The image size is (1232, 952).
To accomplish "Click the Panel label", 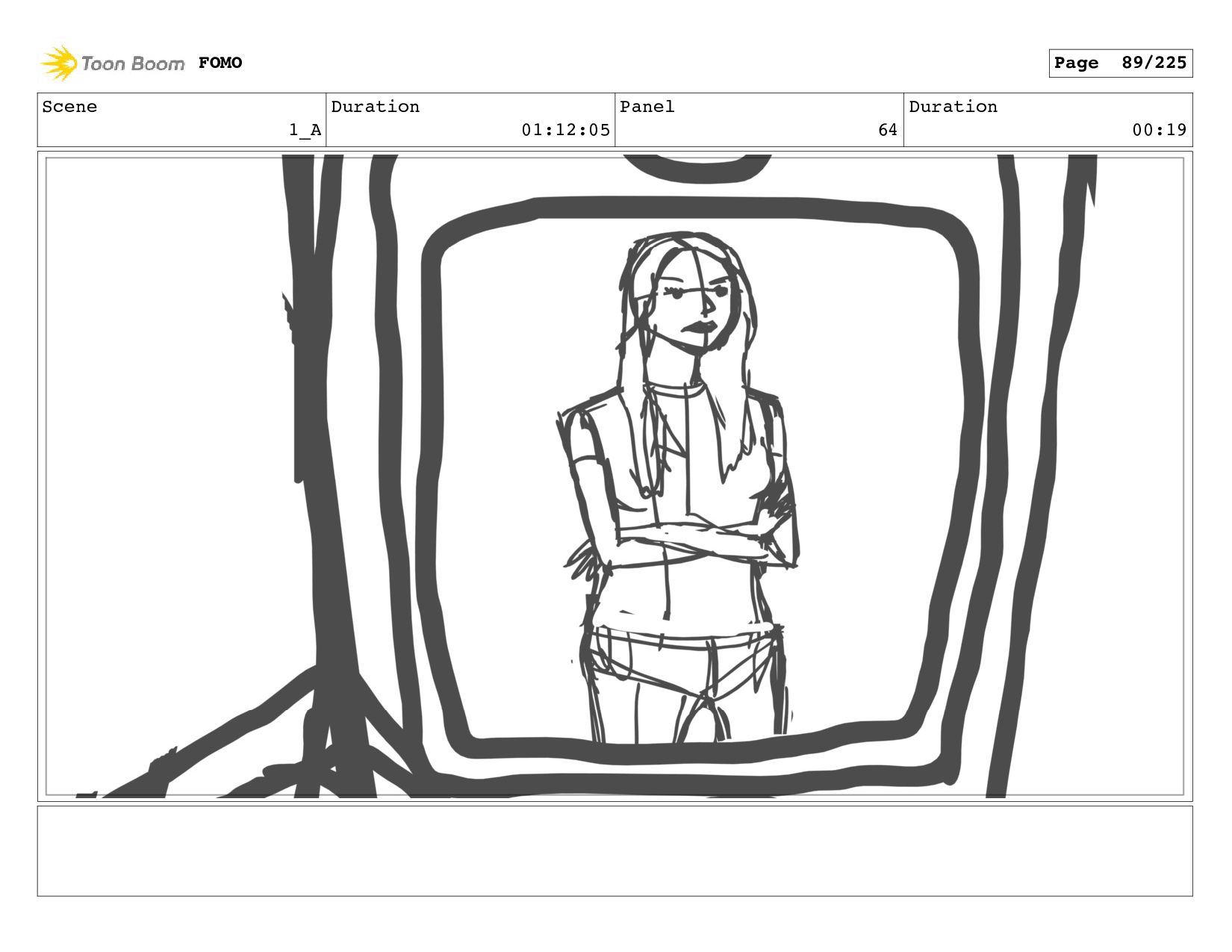I will point(647,107).
